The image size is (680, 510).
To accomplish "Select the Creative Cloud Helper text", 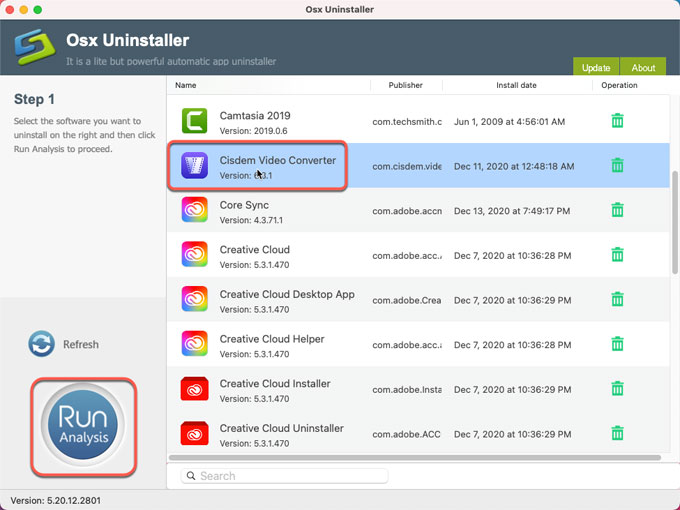I will [x=272, y=339].
